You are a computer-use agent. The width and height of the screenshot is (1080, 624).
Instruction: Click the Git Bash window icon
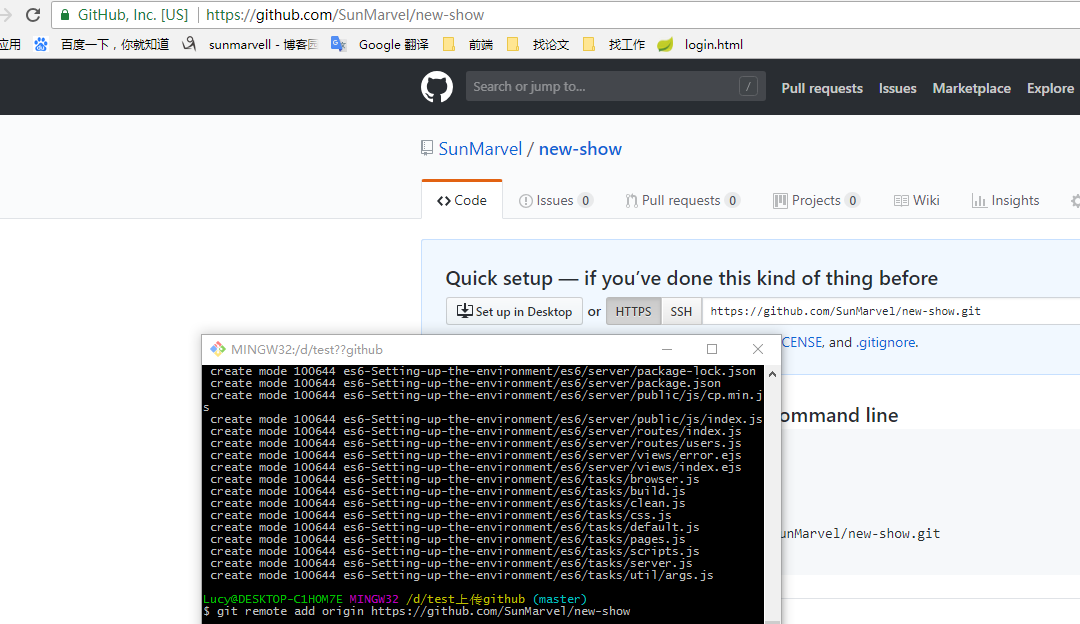click(x=218, y=349)
